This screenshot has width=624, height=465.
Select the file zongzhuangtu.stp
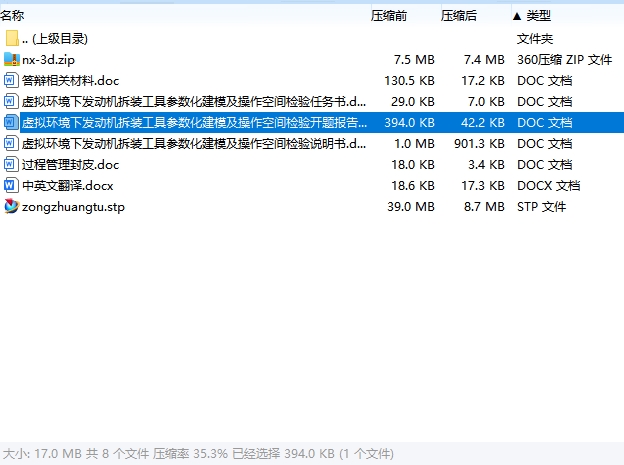73,207
